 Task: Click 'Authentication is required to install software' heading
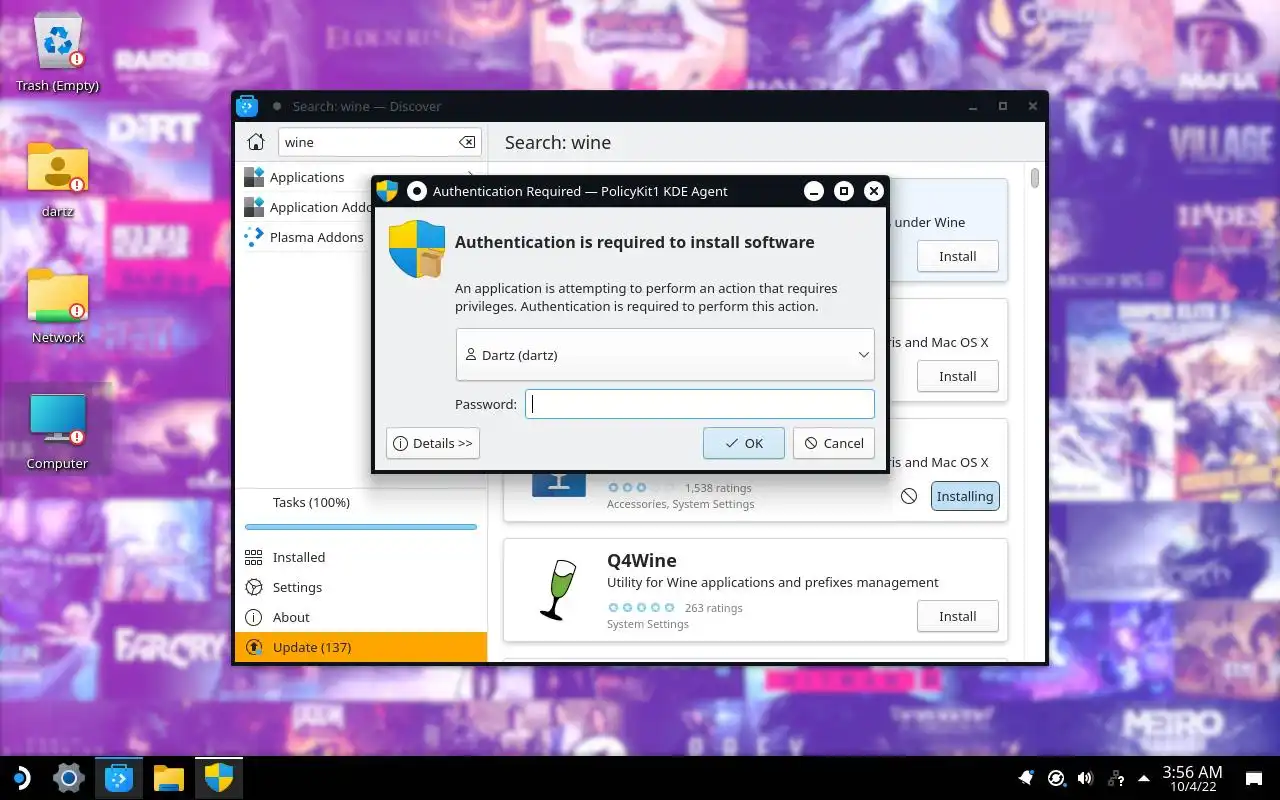635,242
